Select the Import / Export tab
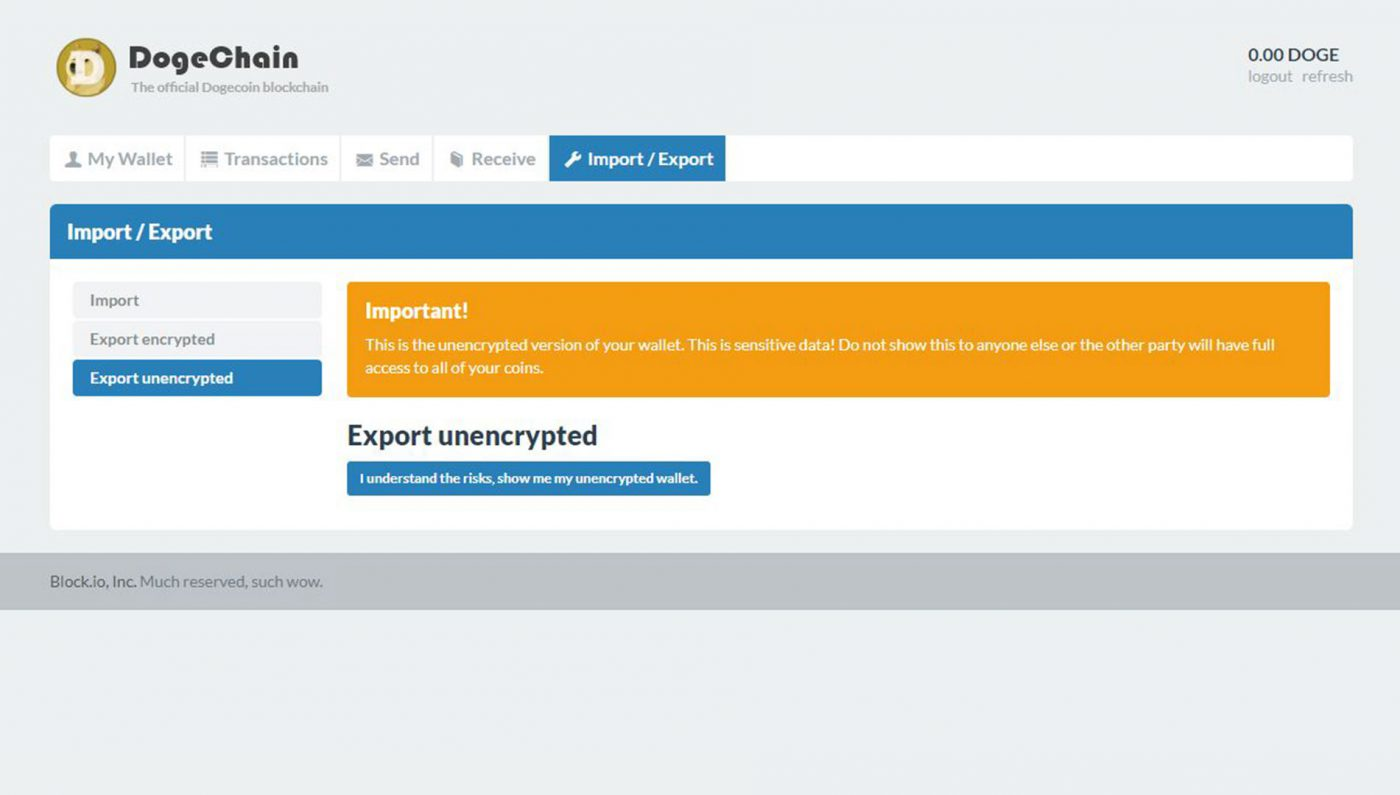Screen dimensions: 1400x795 click(637, 159)
